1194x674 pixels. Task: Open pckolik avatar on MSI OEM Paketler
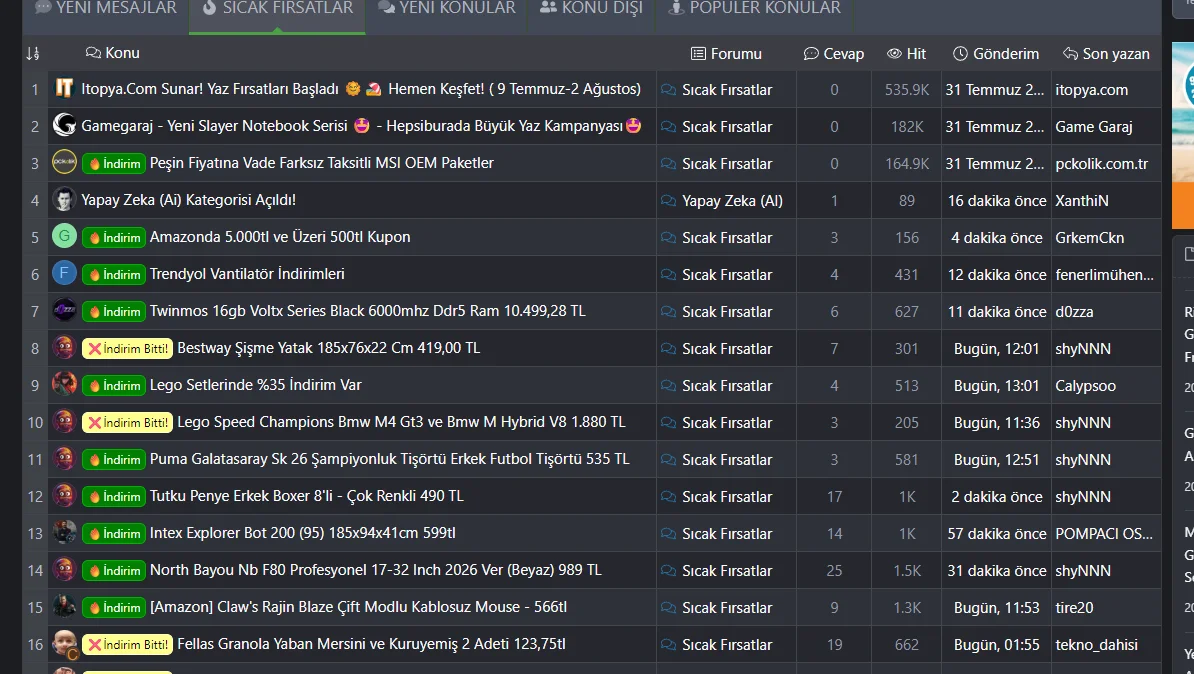pos(64,162)
